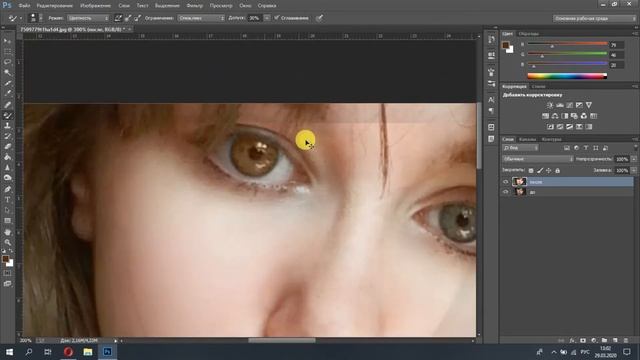Select the Zoom tool in toolbar

point(7,242)
